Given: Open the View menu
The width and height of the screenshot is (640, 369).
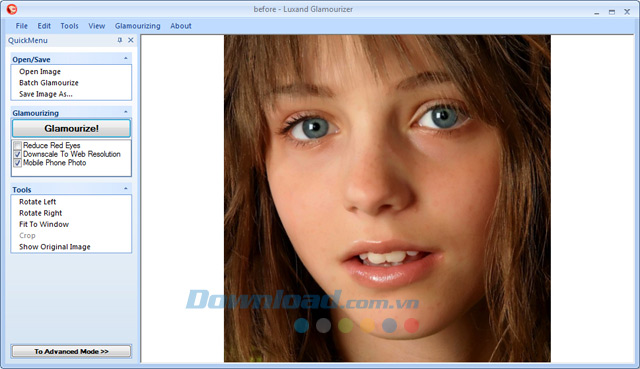Looking at the screenshot, I should (97, 26).
